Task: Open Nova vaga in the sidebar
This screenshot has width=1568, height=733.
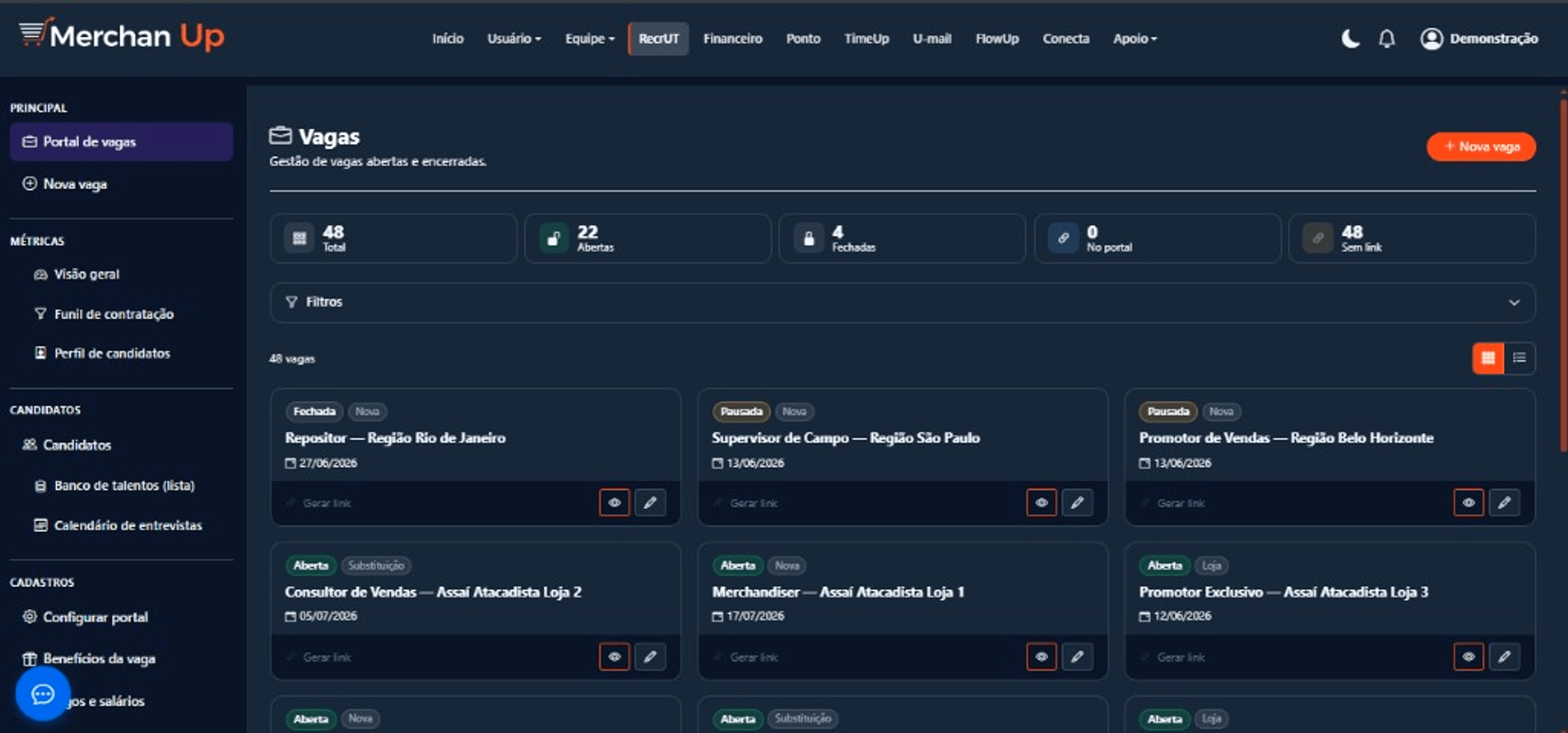Action: point(121,184)
